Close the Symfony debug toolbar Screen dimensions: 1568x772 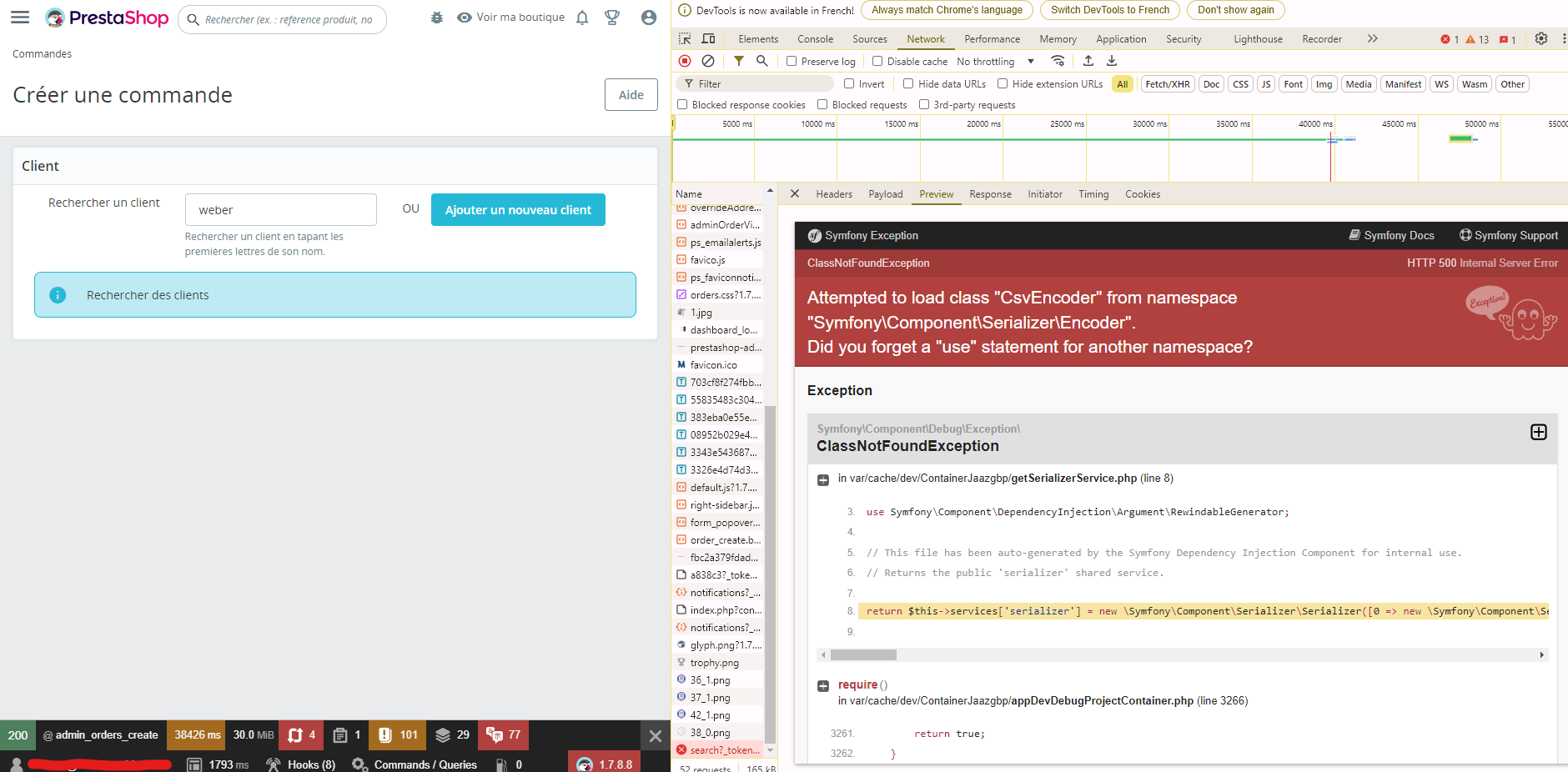[656, 736]
